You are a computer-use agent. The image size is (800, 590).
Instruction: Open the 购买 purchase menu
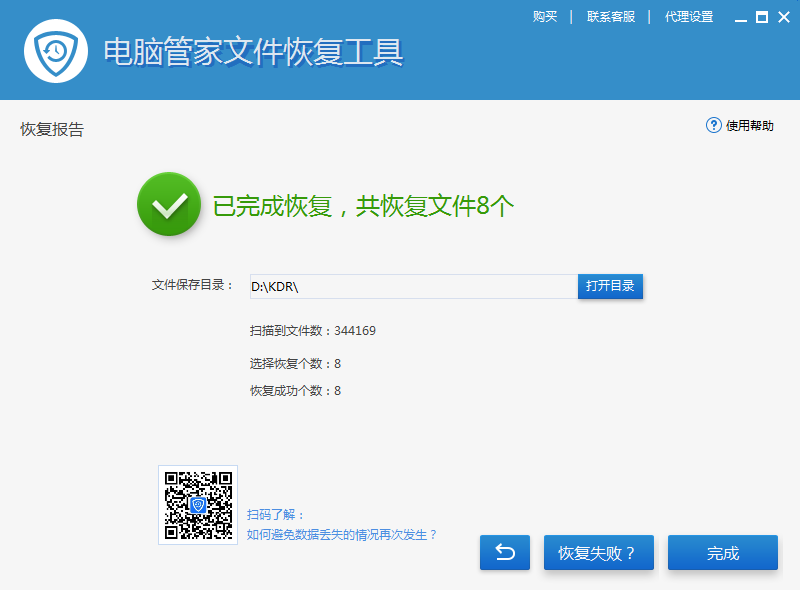[x=544, y=17]
